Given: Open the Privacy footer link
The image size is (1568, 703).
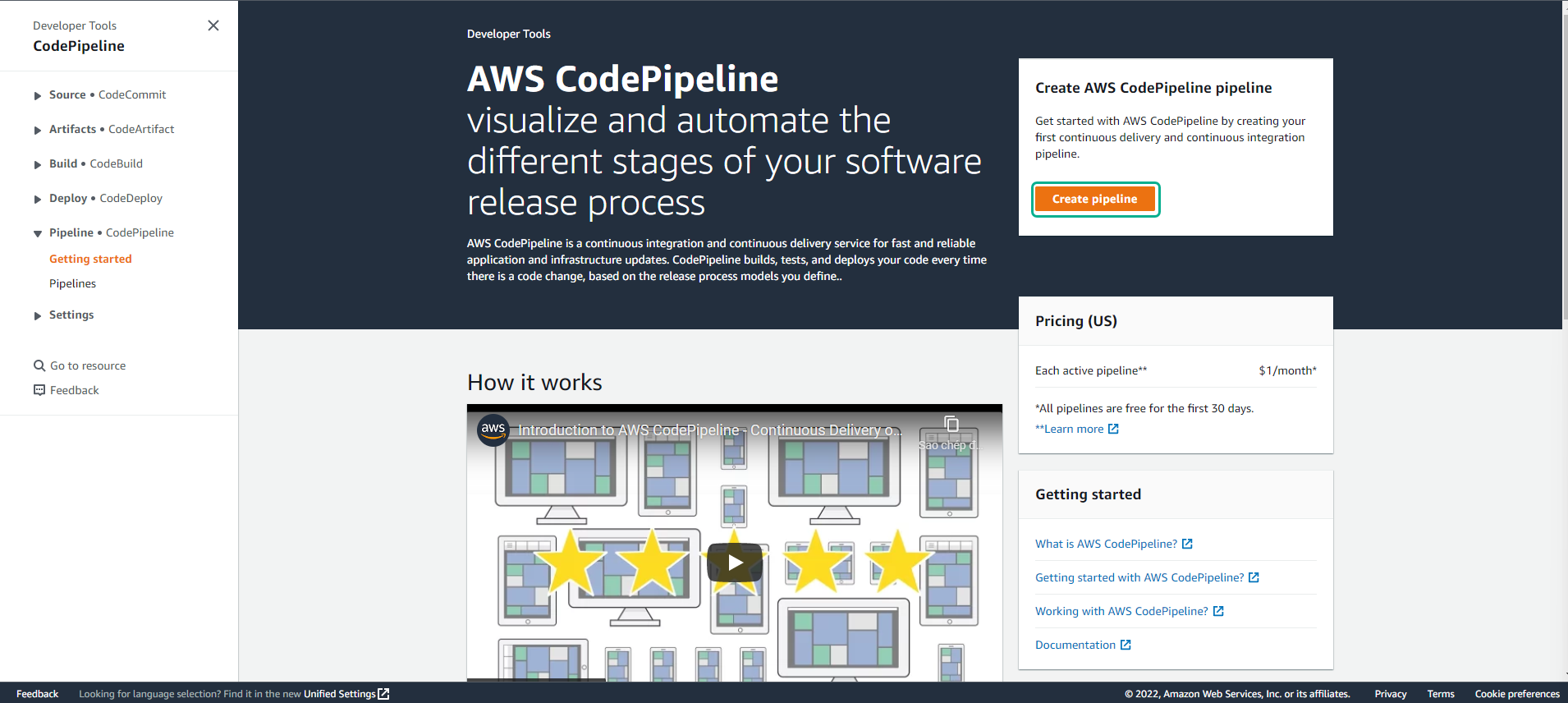Looking at the screenshot, I should pos(1391,694).
